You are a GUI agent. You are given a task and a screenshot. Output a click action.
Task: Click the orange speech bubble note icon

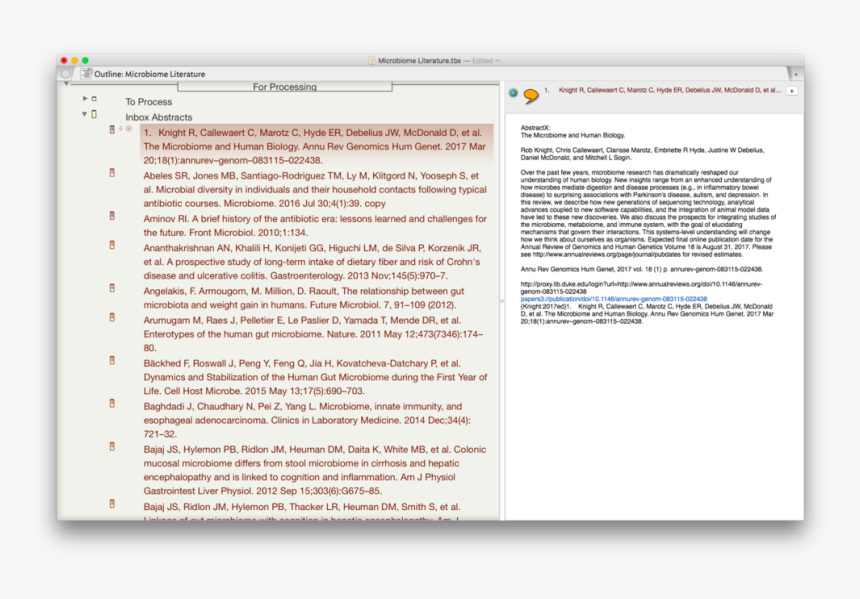click(x=531, y=96)
